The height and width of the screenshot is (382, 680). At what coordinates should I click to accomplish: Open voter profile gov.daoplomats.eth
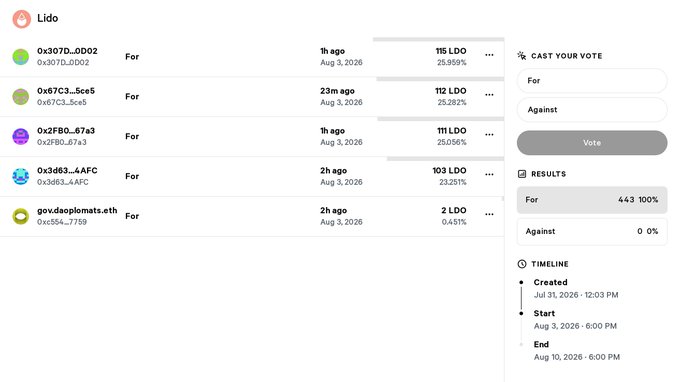[77, 211]
